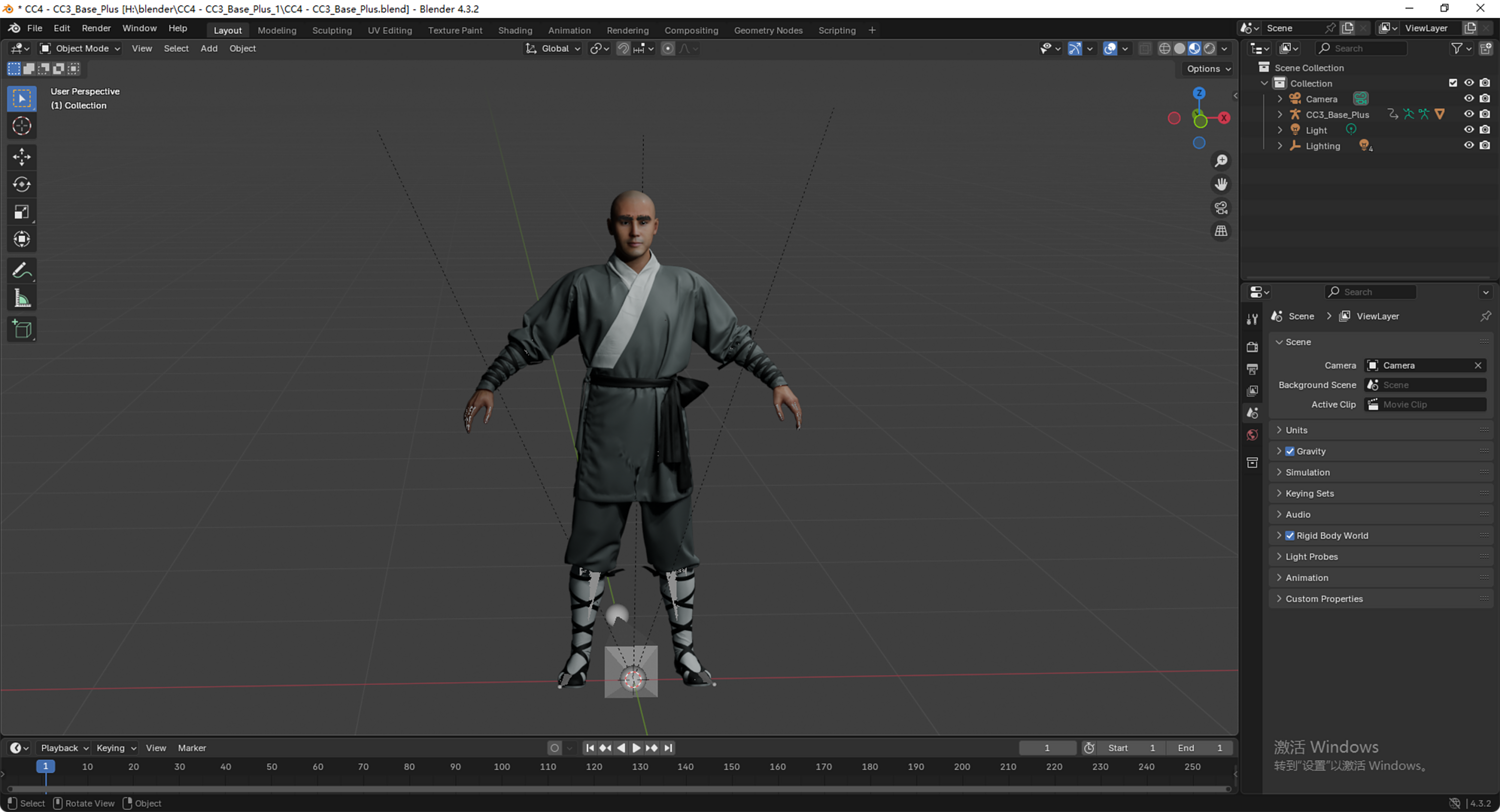Open the View Layer properties tab
Screen dimensions: 1500x812
point(1252,391)
